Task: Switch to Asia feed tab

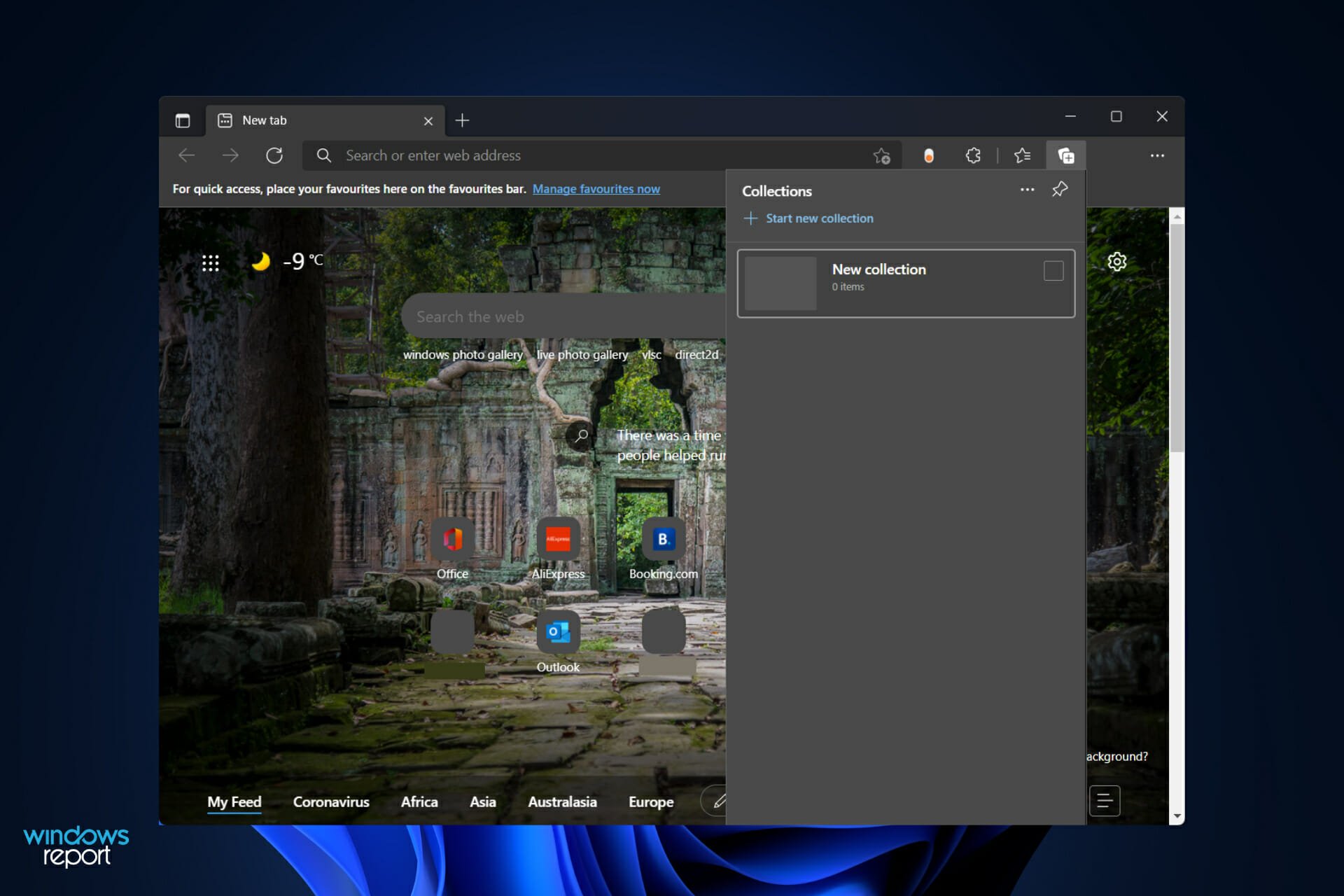Action: pyautogui.click(x=483, y=802)
